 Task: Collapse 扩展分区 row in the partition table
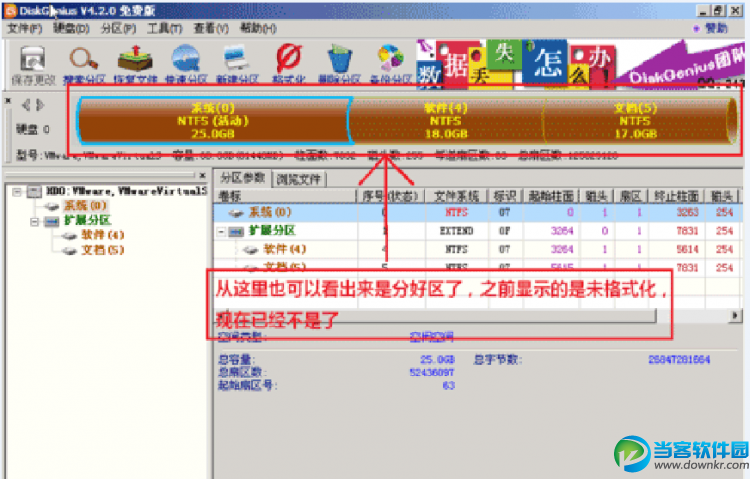point(221,232)
